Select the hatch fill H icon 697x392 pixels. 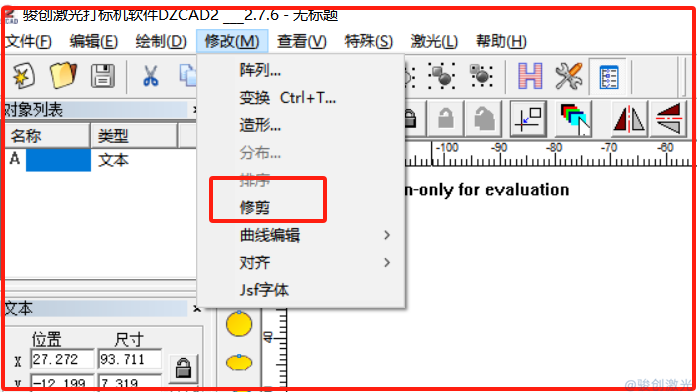click(x=530, y=76)
